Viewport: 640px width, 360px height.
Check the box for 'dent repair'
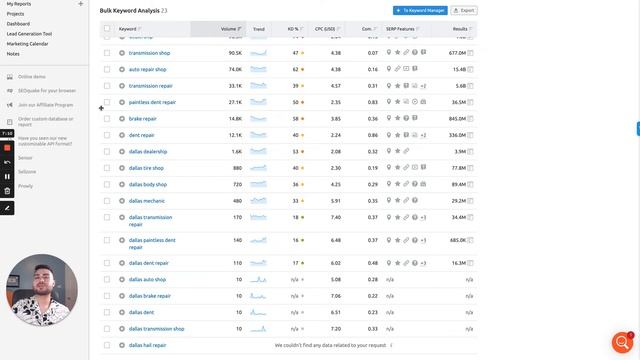pos(107,135)
